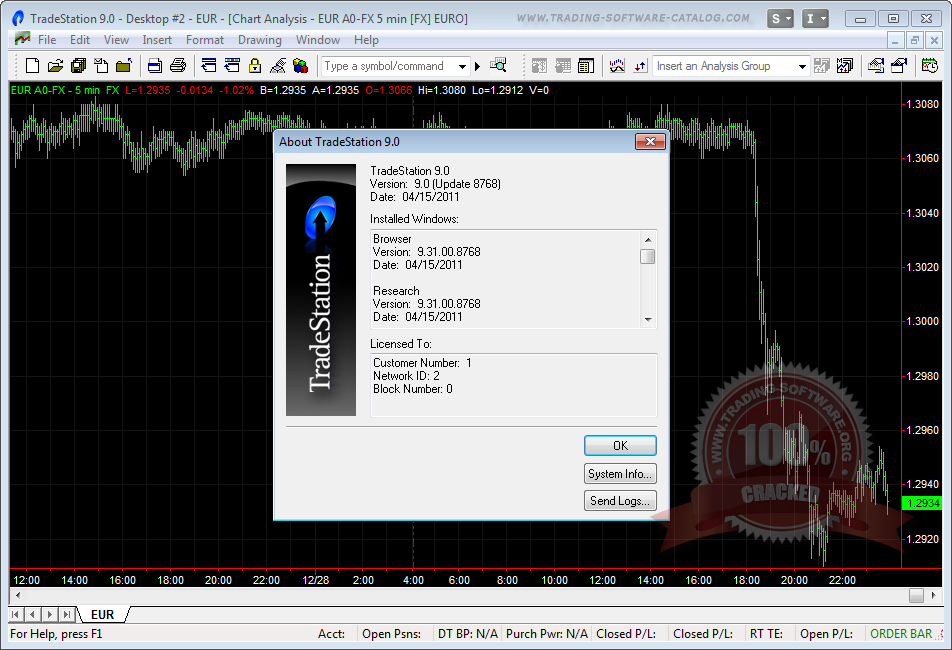The image size is (952, 650).
Task: Click the symbol lookup magnifier icon
Action: pyautogui.click(x=498, y=66)
